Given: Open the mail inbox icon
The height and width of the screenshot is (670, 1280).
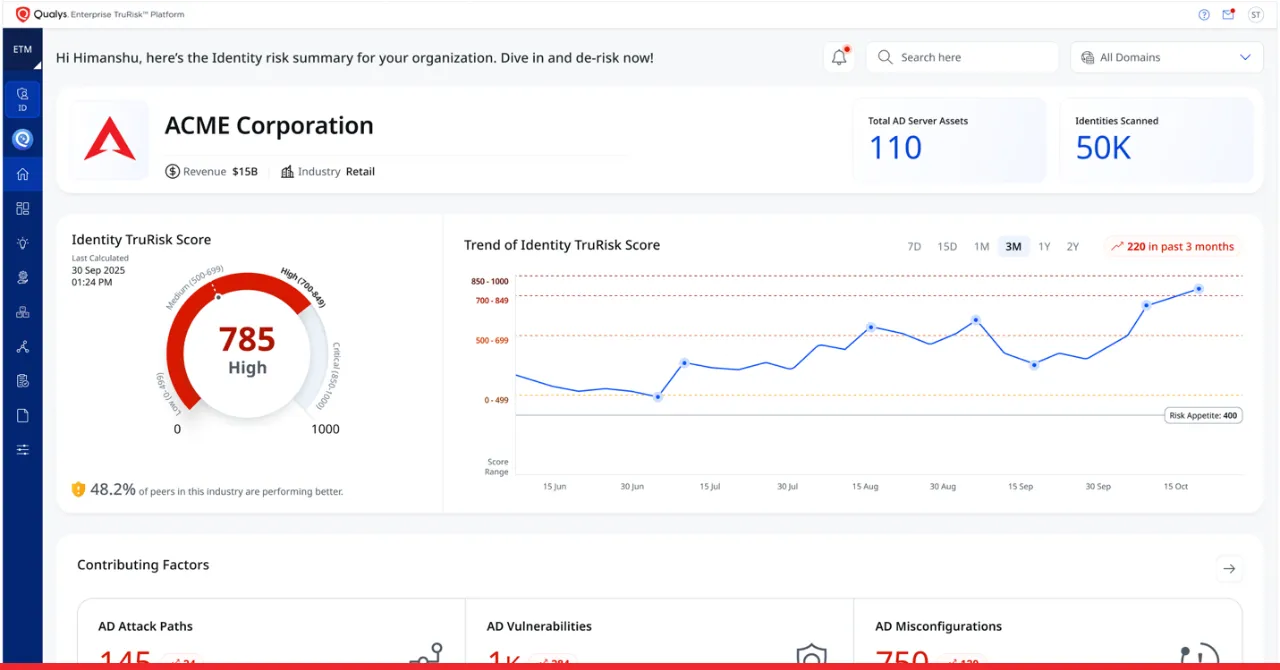Looking at the screenshot, I should pyautogui.click(x=1228, y=15).
